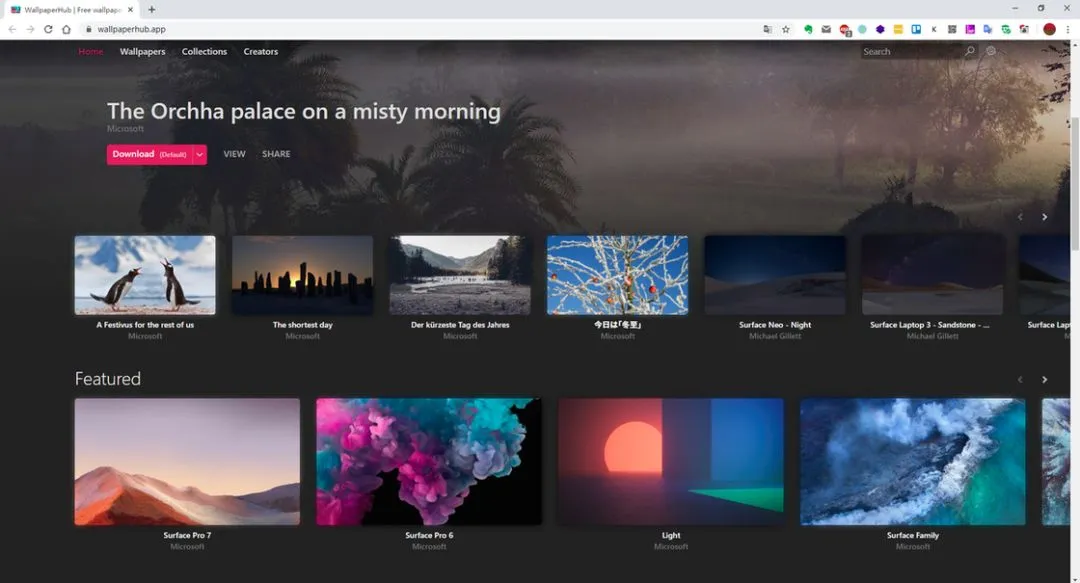Expand the Download options arrow
1080x583 pixels.
click(200, 154)
